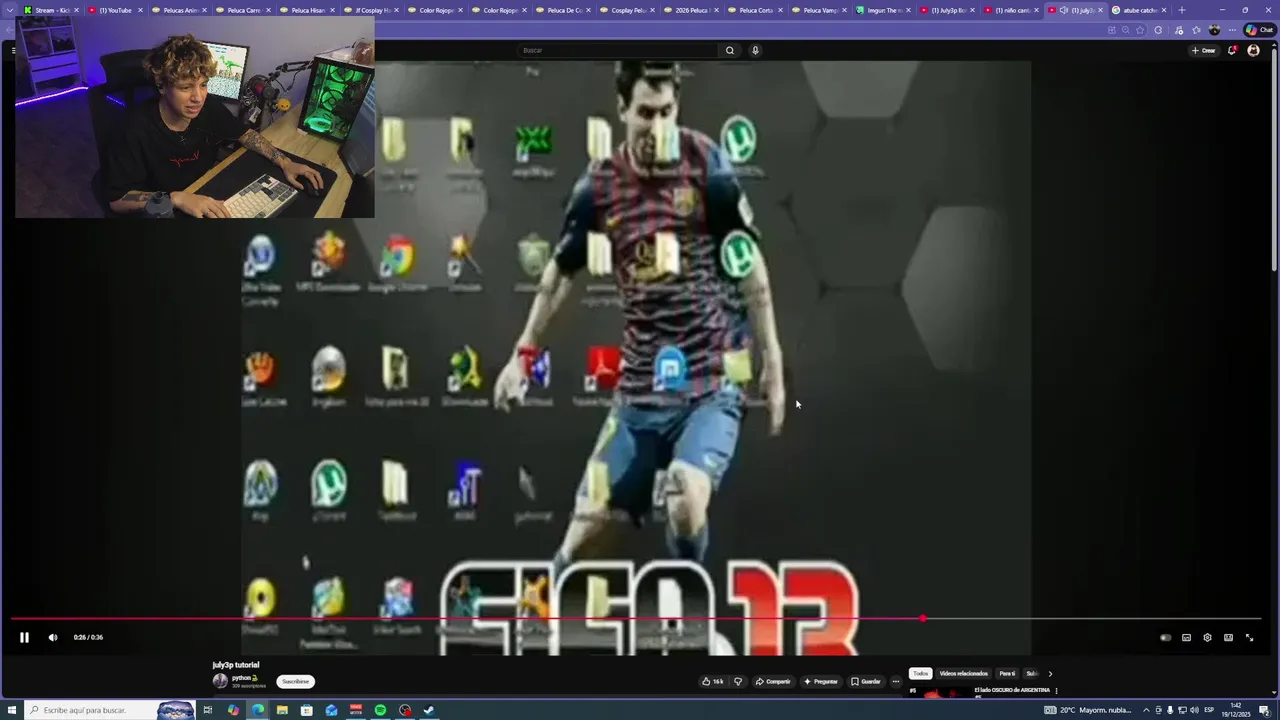Open player settings gear
Image resolution: width=1280 pixels, height=720 pixels.
1207,638
